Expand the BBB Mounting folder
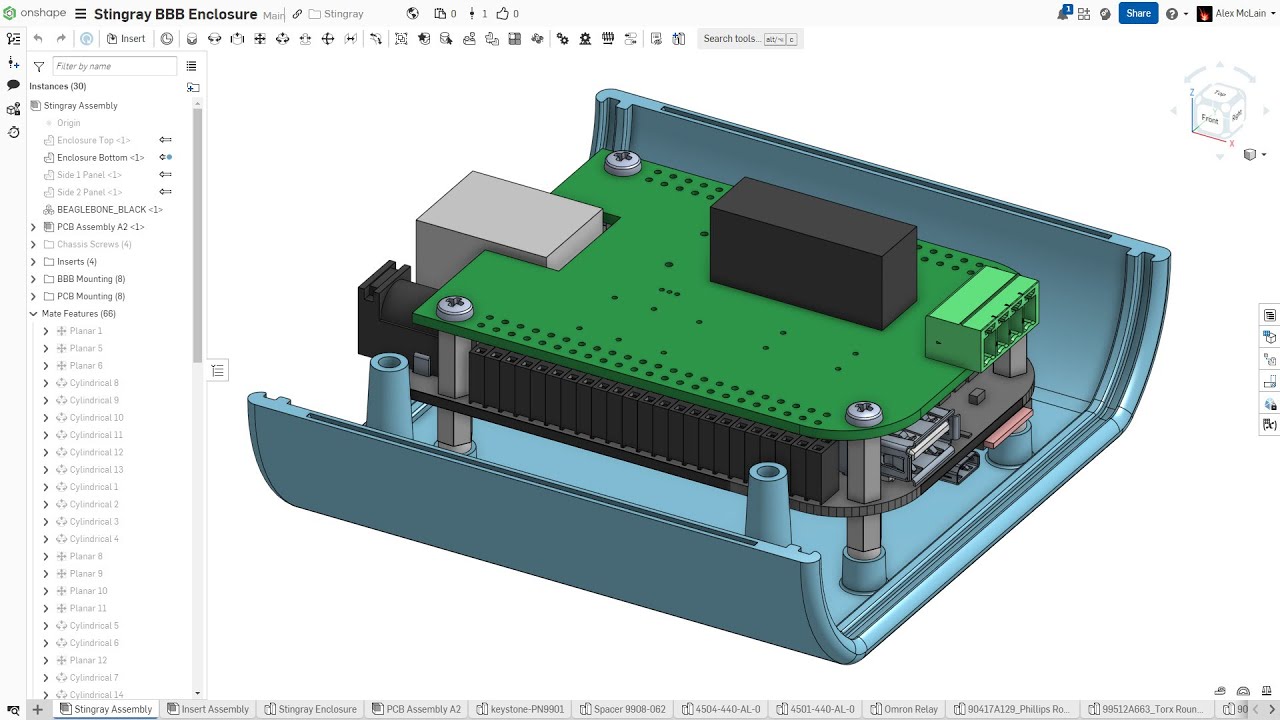The height and width of the screenshot is (720, 1280). click(x=34, y=279)
